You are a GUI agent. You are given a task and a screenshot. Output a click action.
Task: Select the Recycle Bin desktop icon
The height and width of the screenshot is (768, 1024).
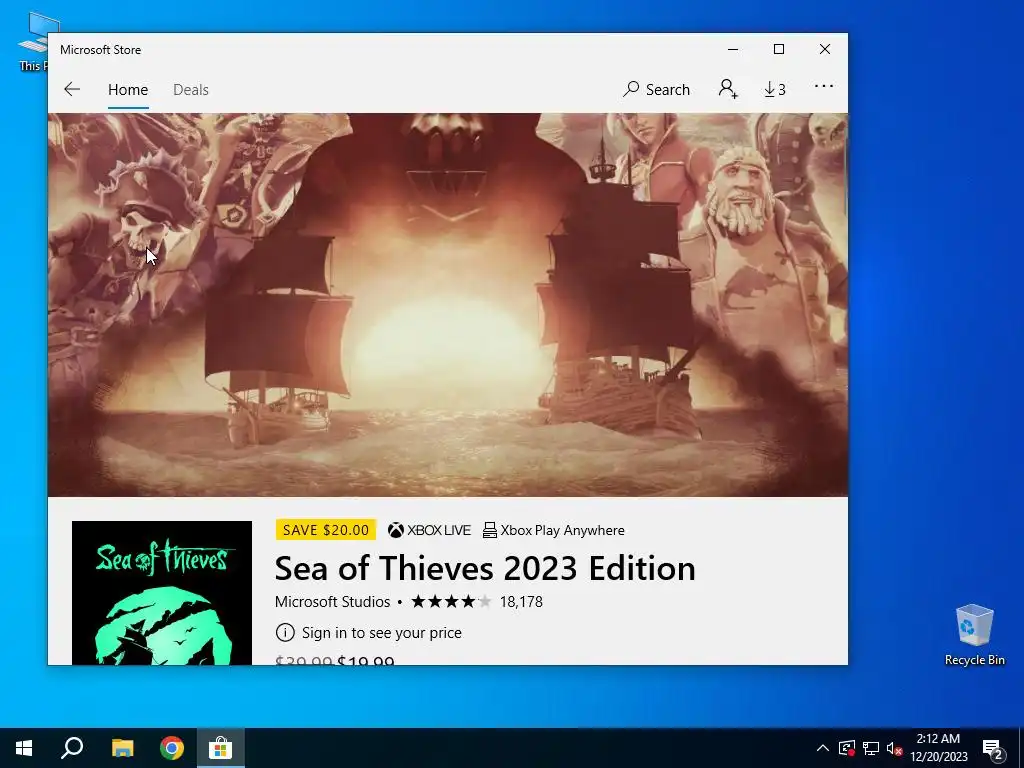point(974,634)
